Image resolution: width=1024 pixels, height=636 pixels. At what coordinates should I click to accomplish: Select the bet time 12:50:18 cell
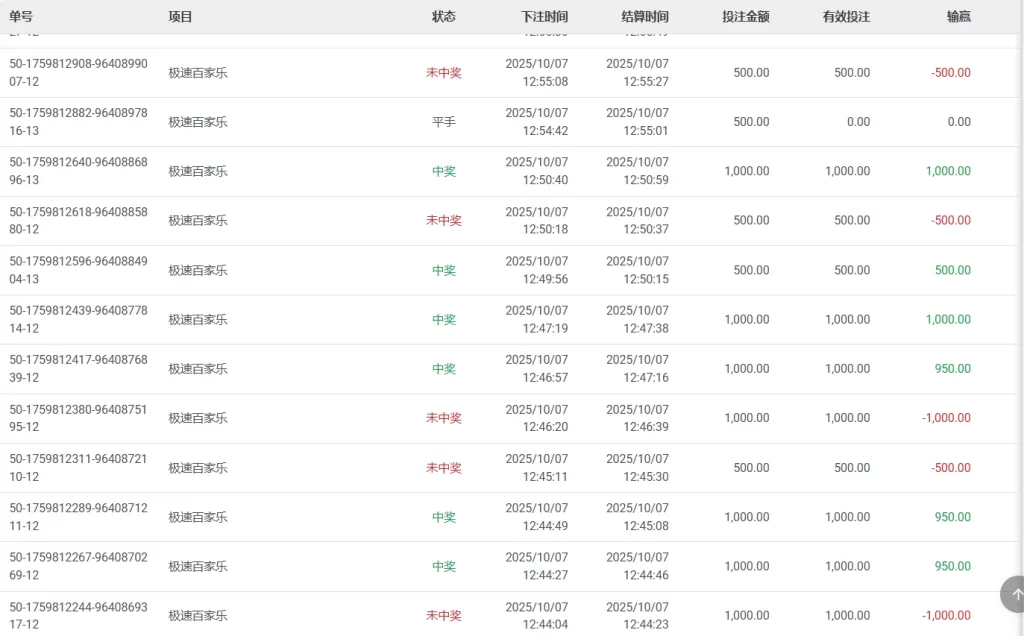click(537, 221)
